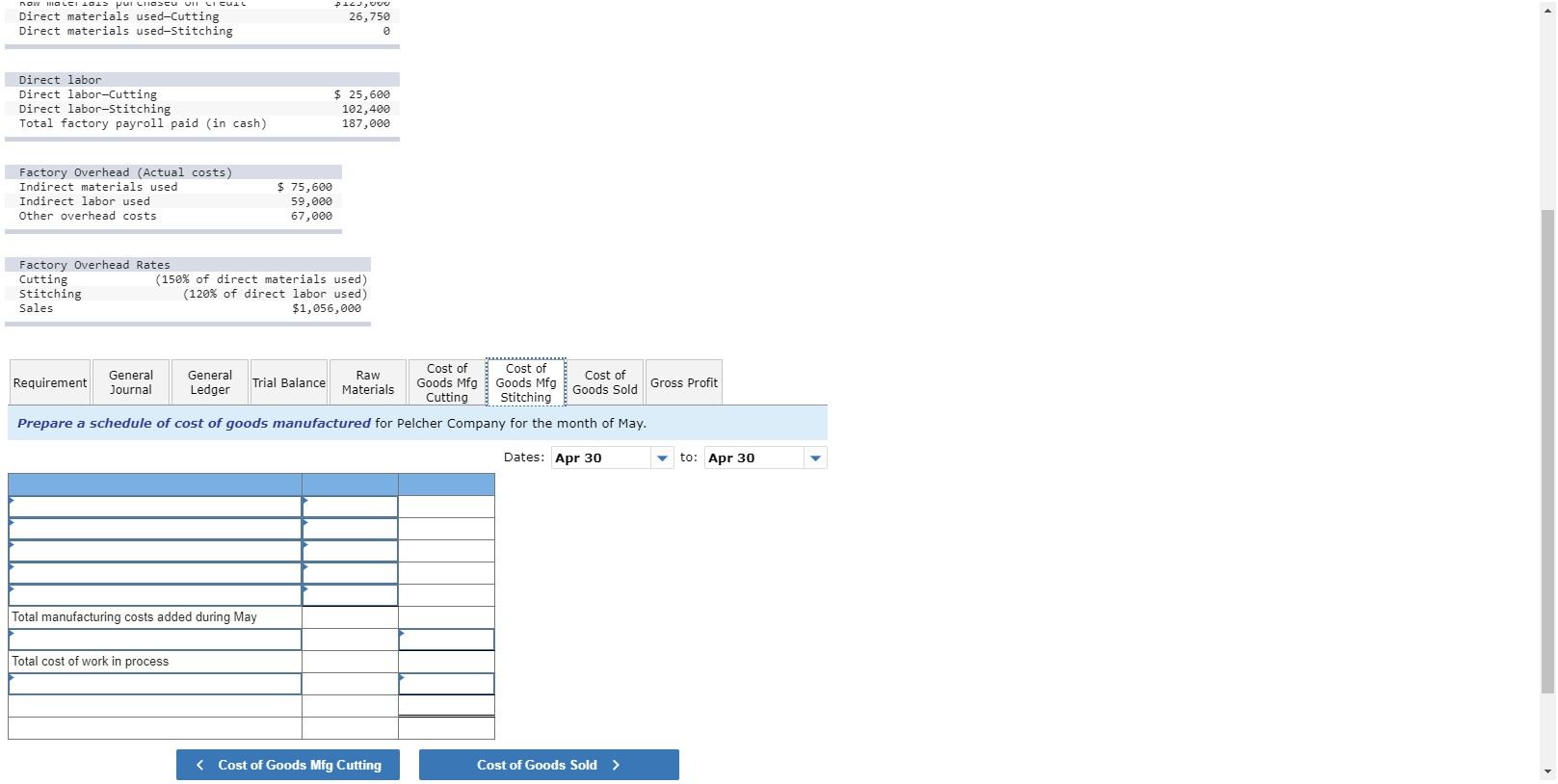Image resolution: width=1558 pixels, height=784 pixels.
Task: Click the first row amount cell in middle column
Action: point(350,507)
